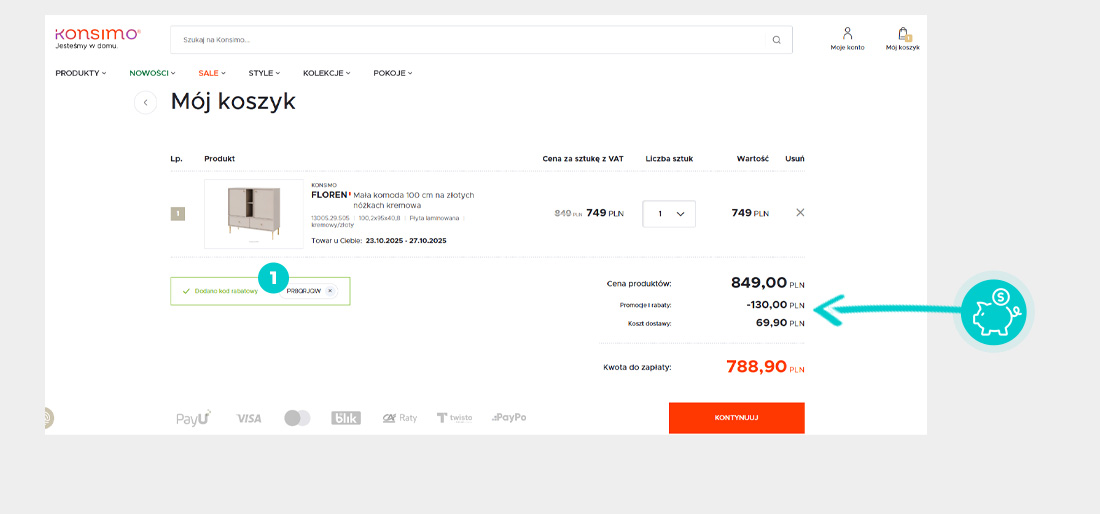Image resolution: width=1100 pixels, height=514 pixels.
Task: Open the NOWOŚCI menu
Action: coord(152,73)
